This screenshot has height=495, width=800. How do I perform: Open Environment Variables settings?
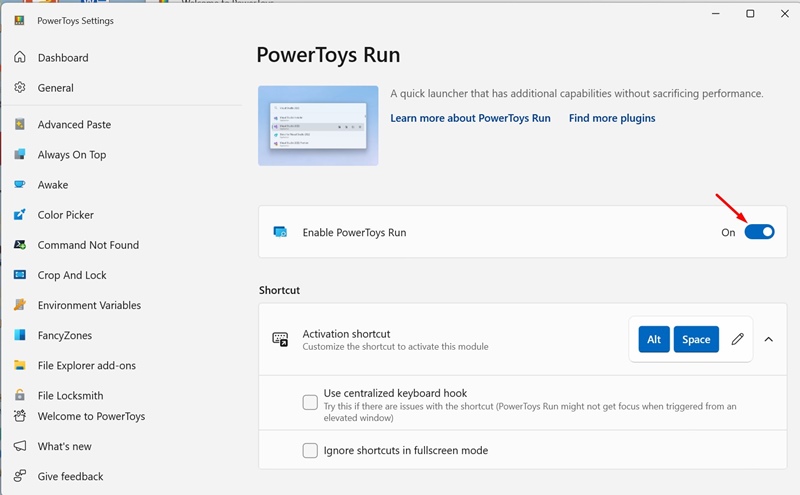pyautogui.click(x=89, y=305)
